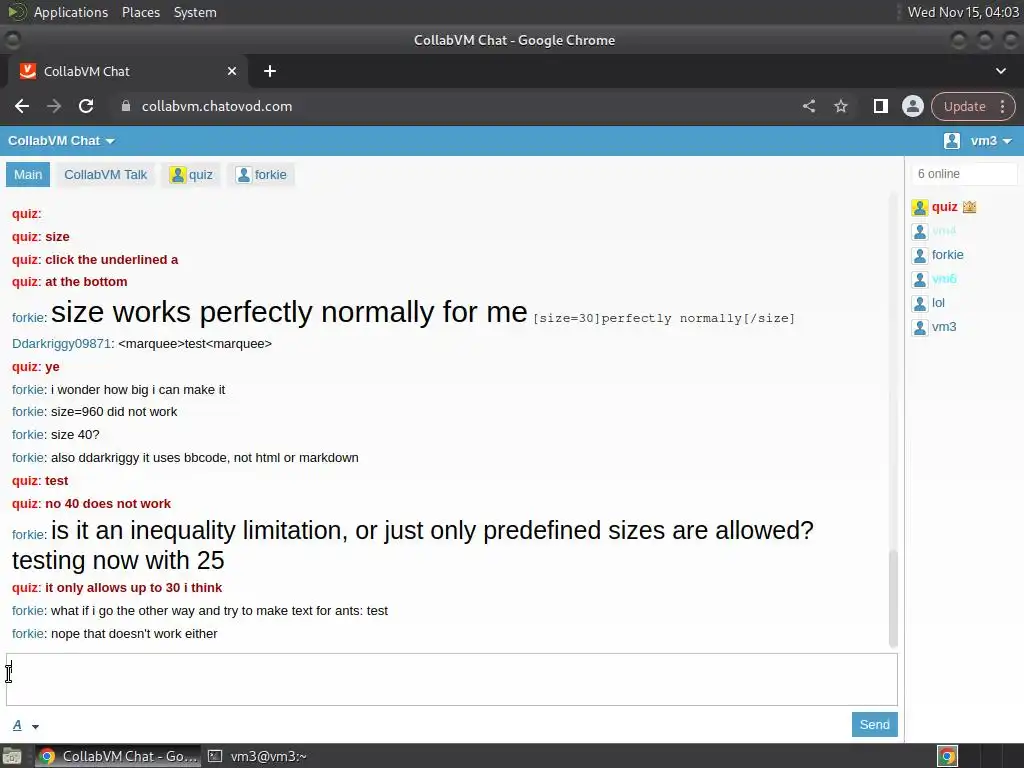The image size is (1024, 768).
Task: Open the Places menu
Action: click(x=141, y=12)
